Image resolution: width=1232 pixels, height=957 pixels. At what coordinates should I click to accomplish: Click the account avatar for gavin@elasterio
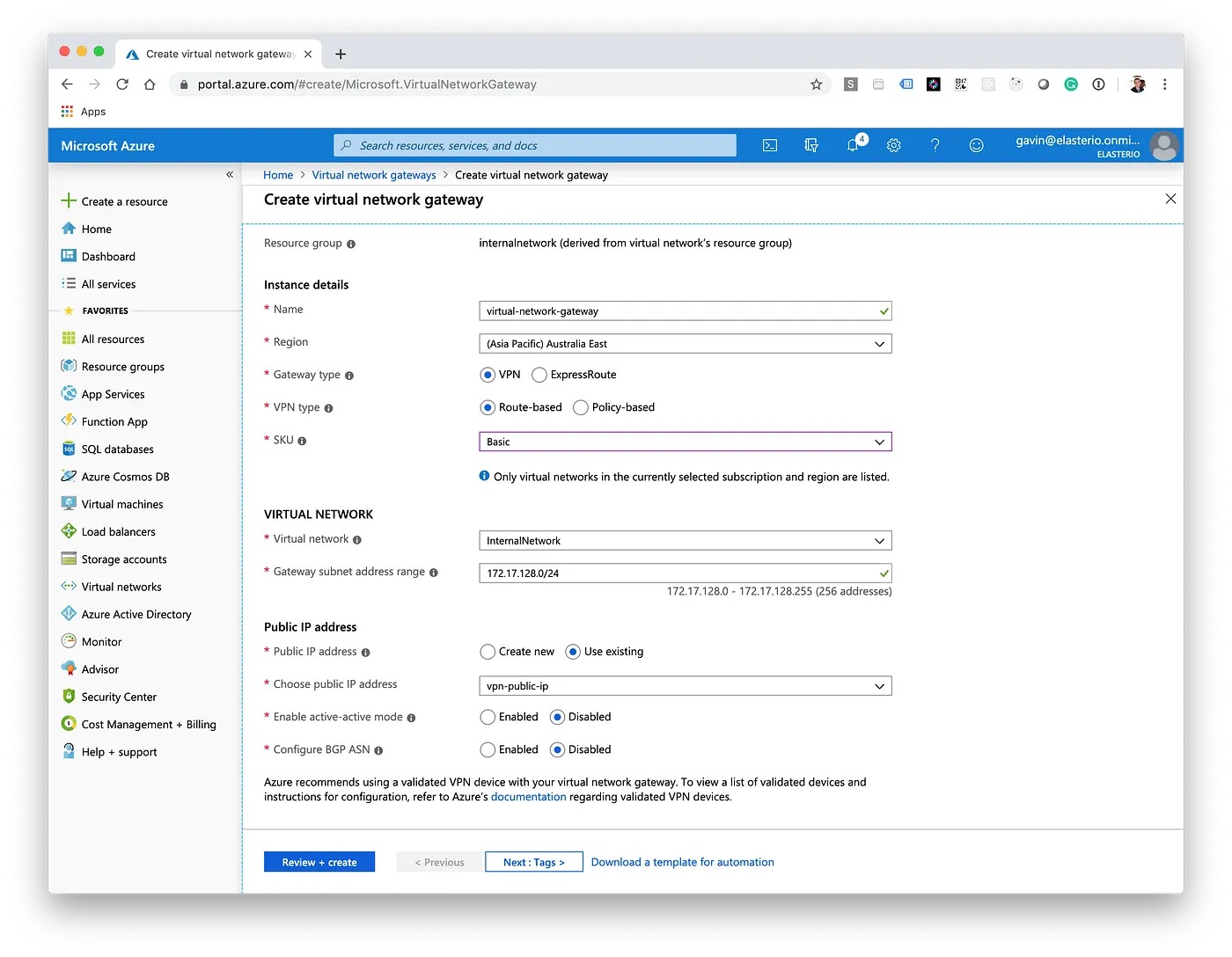(1164, 145)
